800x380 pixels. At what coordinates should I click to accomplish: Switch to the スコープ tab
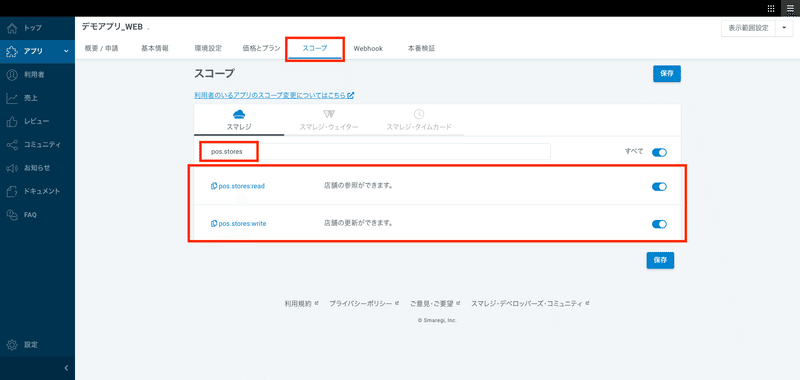coord(315,49)
